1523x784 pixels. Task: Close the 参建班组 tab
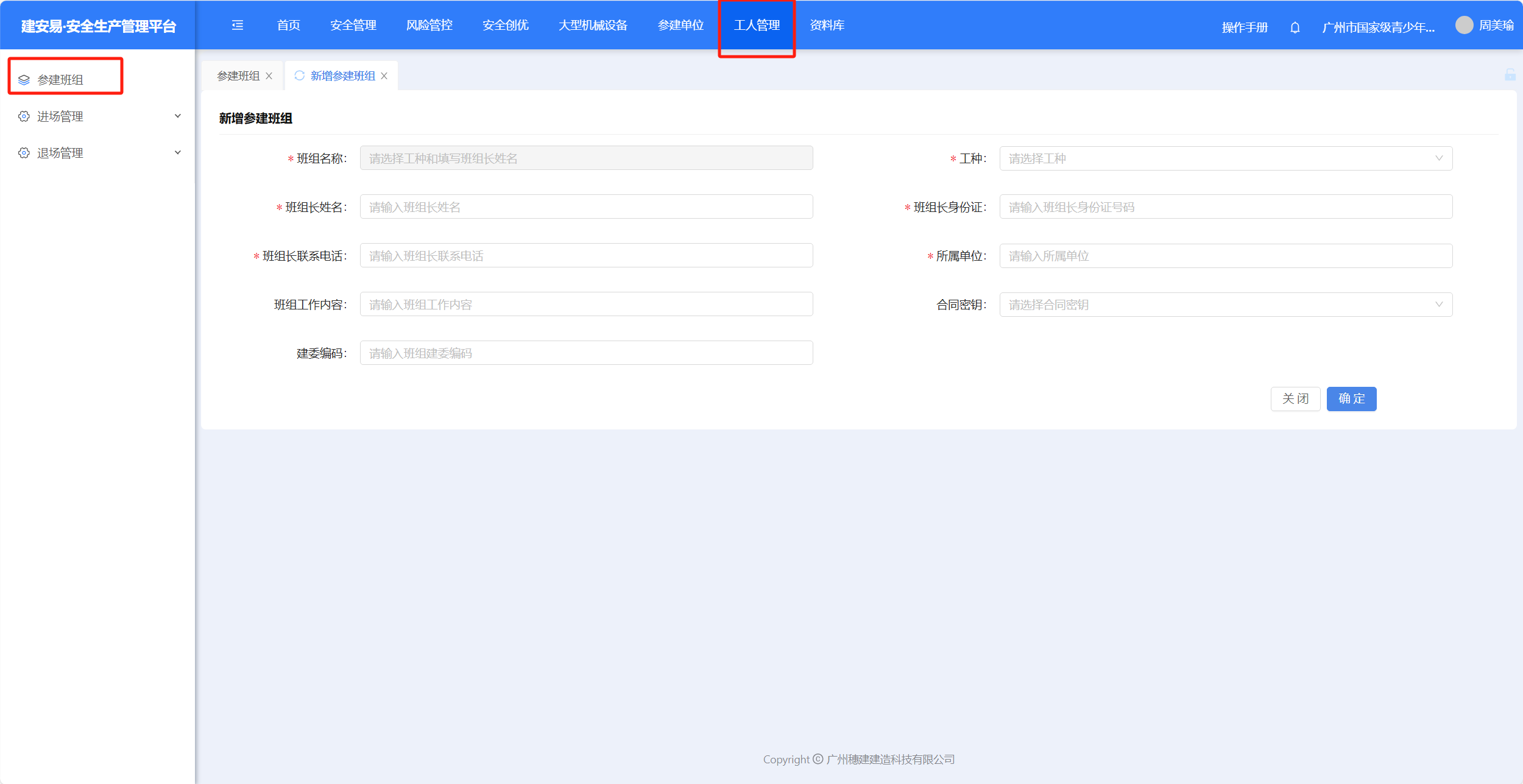click(x=269, y=76)
